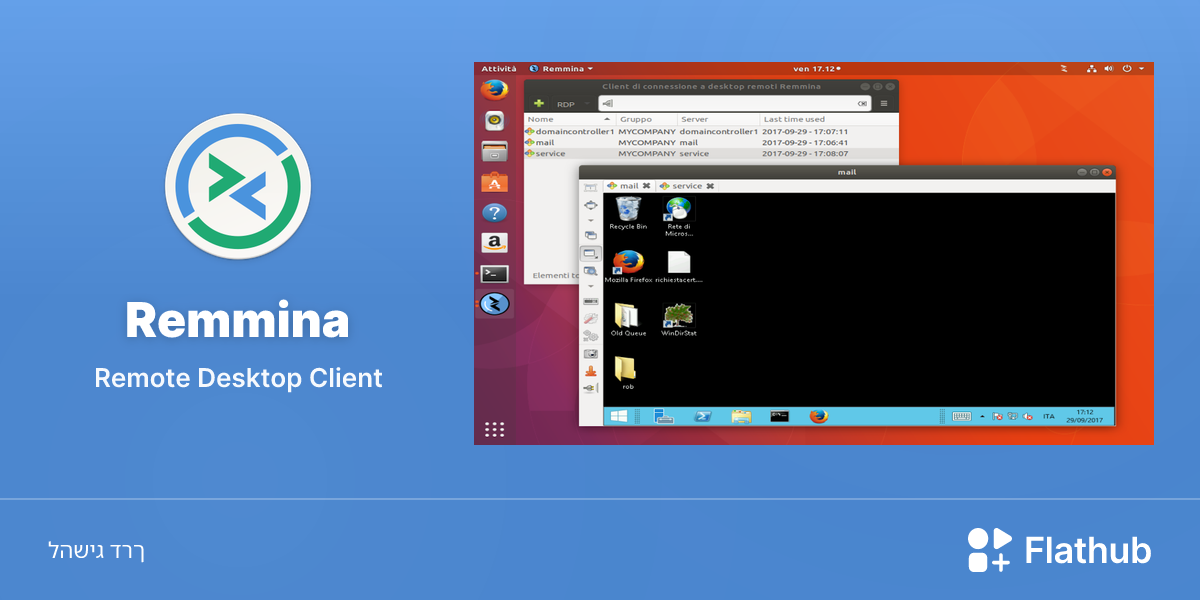The height and width of the screenshot is (600, 1200).
Task: Open the Attività overview
Action: coord(498,68)
